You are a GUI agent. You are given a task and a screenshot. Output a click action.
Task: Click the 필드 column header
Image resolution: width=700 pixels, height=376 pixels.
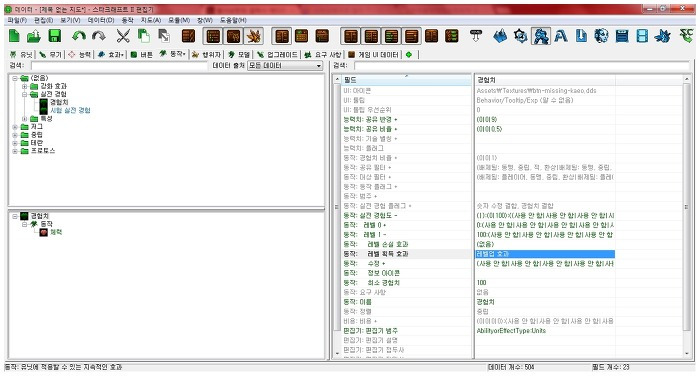point(406,80)
